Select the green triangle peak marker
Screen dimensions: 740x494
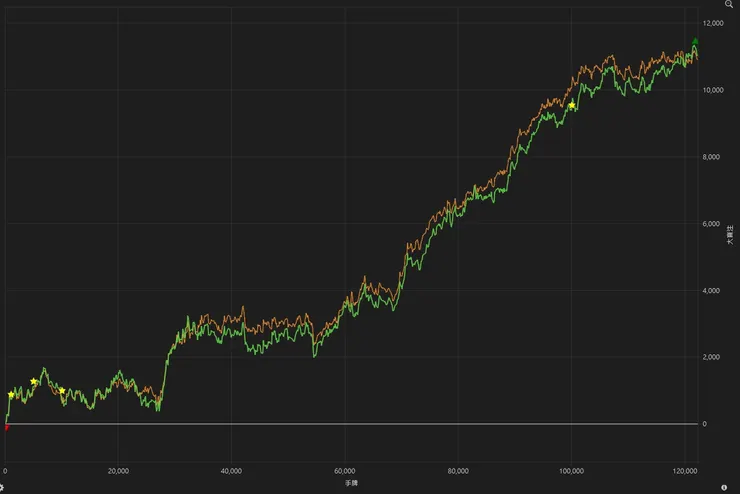click(x=695, y=41)
